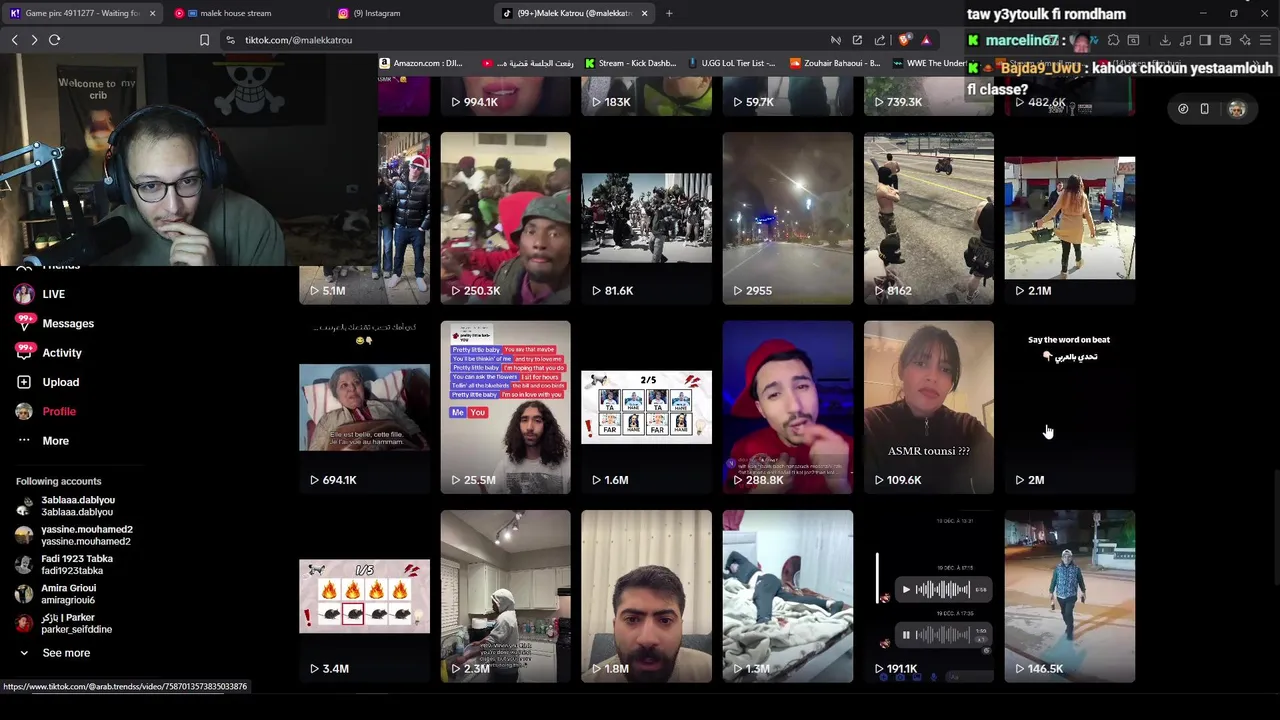The image size is (1280, 720).
Task: Open the voice message video with 191.1K views
Action: 928,596
